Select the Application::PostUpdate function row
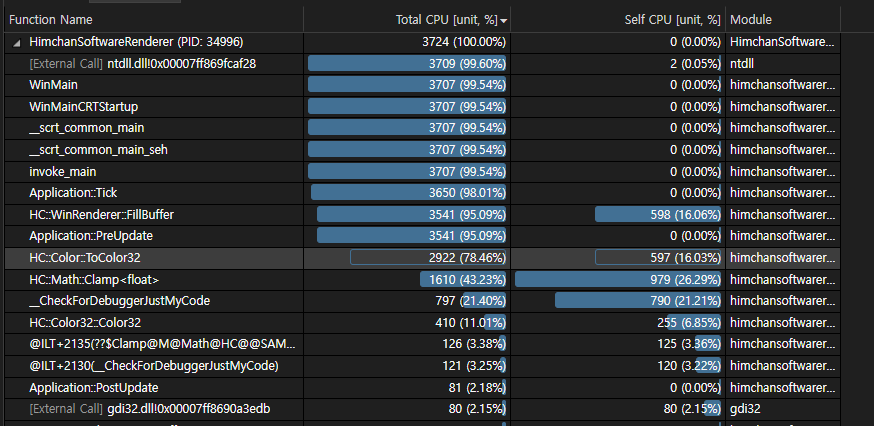 423,388
